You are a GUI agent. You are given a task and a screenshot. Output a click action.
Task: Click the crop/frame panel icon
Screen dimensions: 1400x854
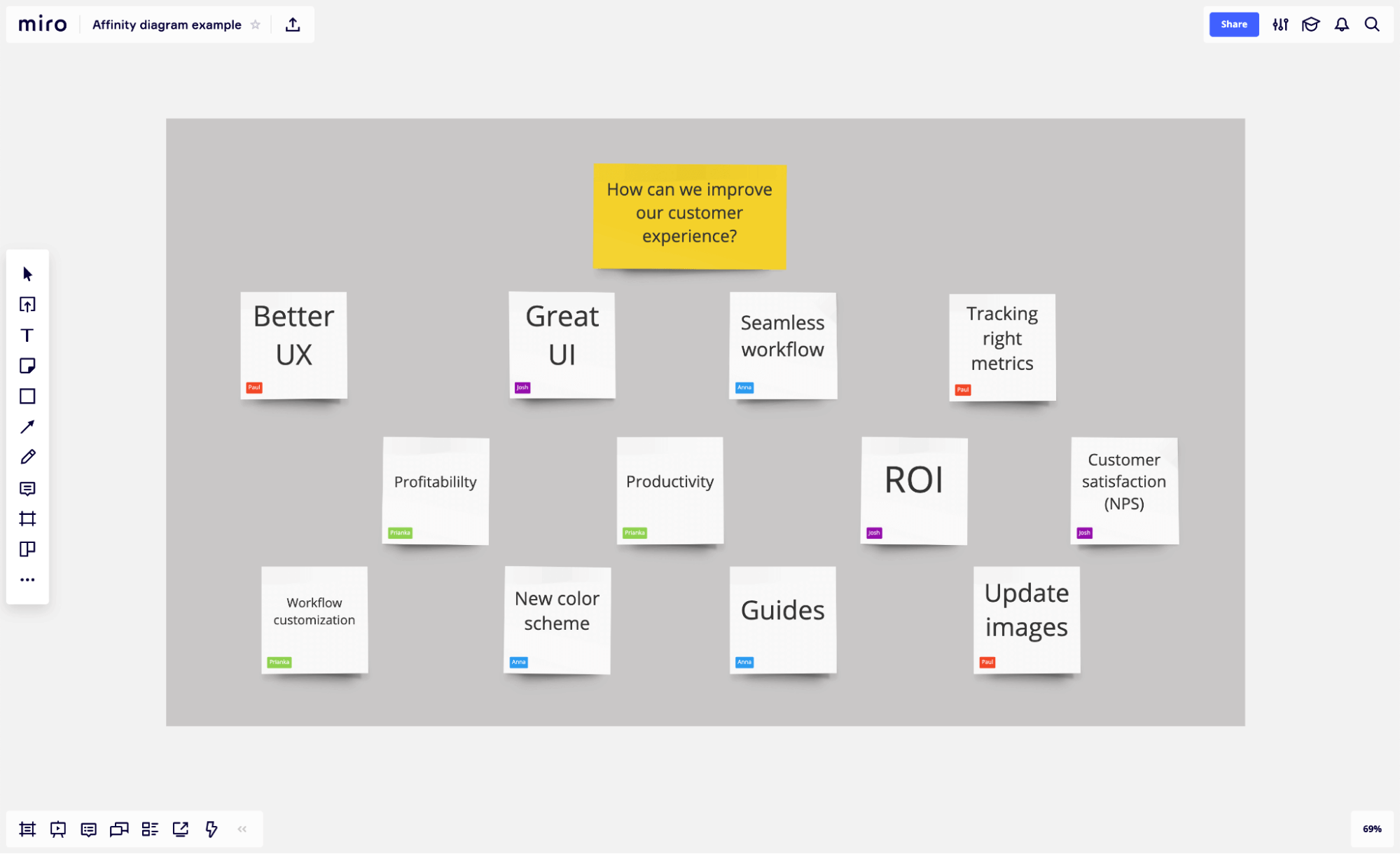[x=27, y=518]
